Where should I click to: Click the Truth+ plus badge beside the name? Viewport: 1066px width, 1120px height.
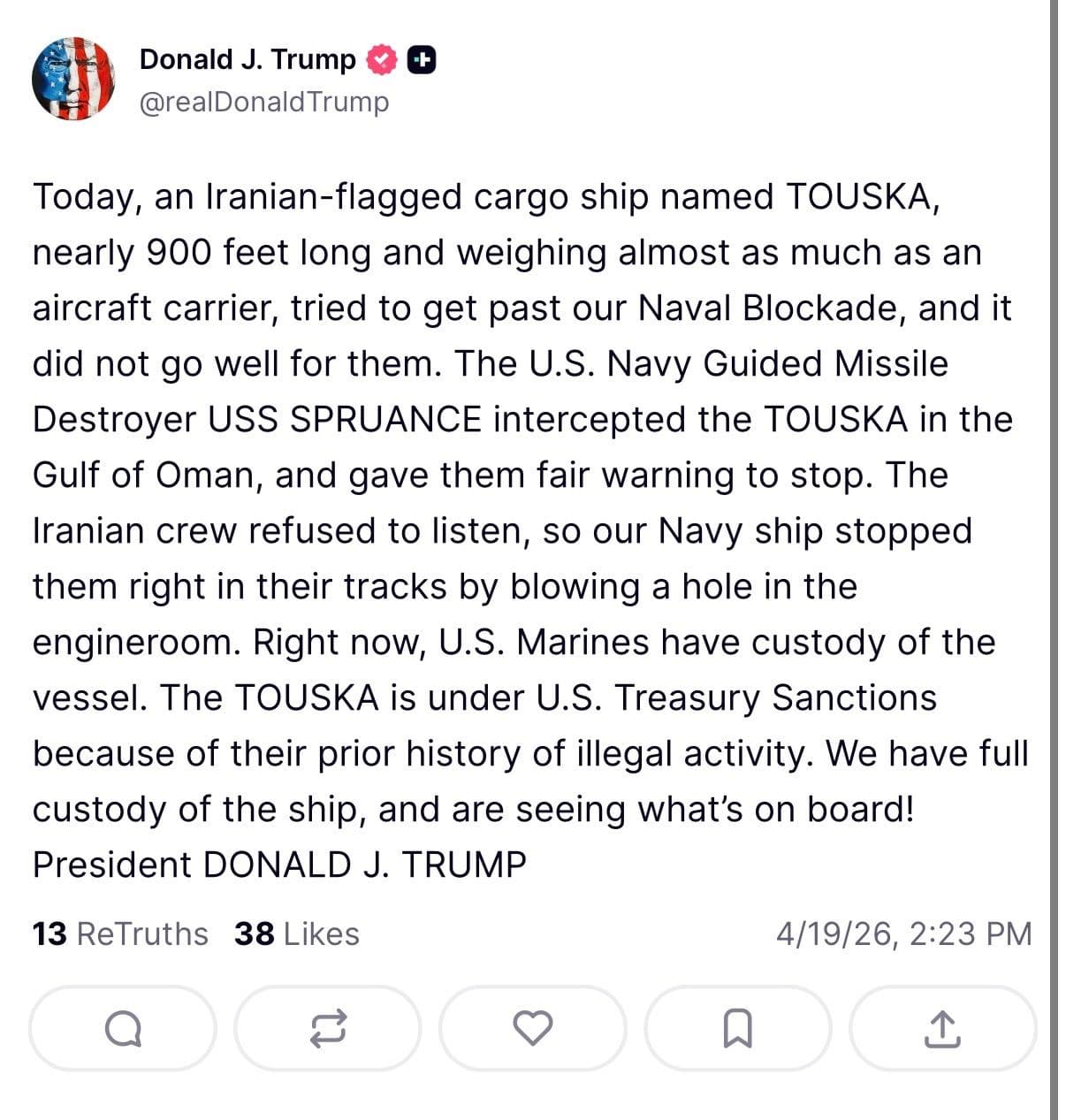423,60
